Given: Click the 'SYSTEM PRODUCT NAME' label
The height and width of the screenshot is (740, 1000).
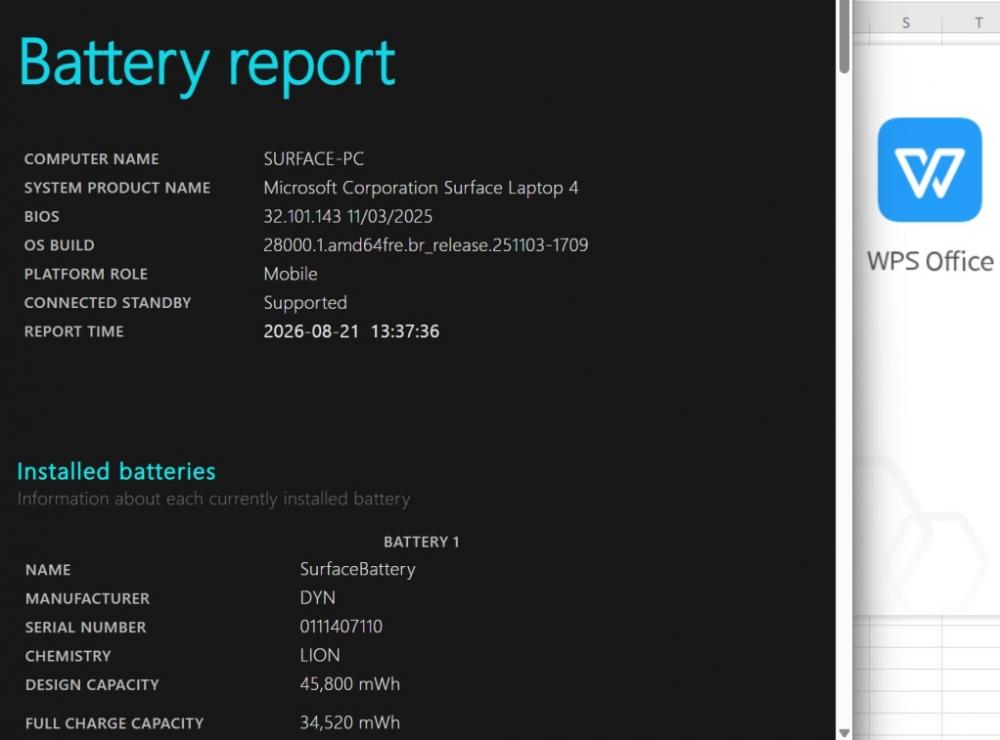Looking at the screenshot, I should (117, 188).
